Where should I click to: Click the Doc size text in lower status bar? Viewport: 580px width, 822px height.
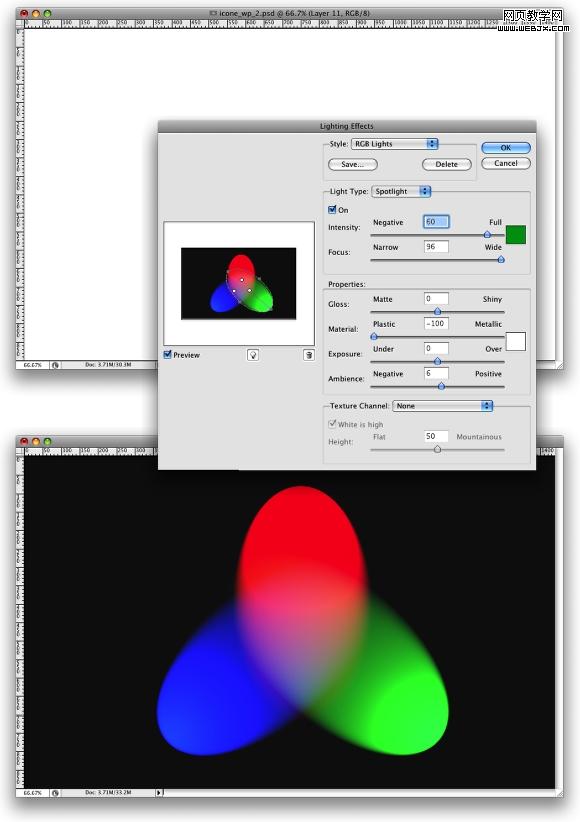point(108,793)
